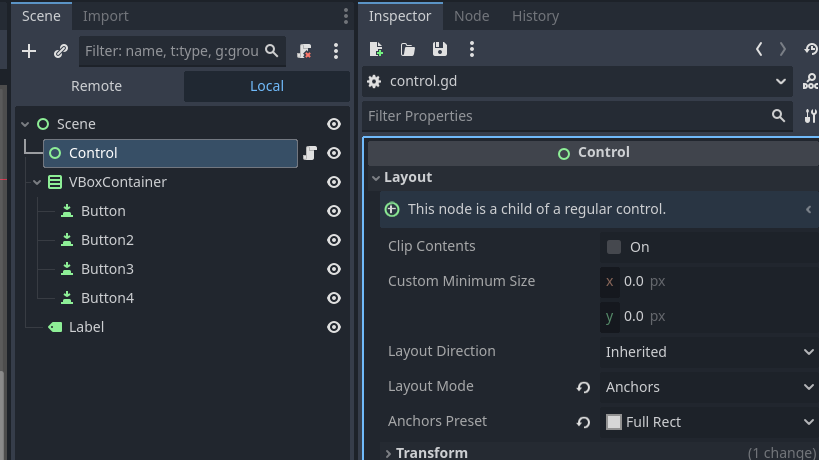Open the Anchors Preset Full Rect dropdown
This screenshot has height=460, width=819.
[709, 422]
